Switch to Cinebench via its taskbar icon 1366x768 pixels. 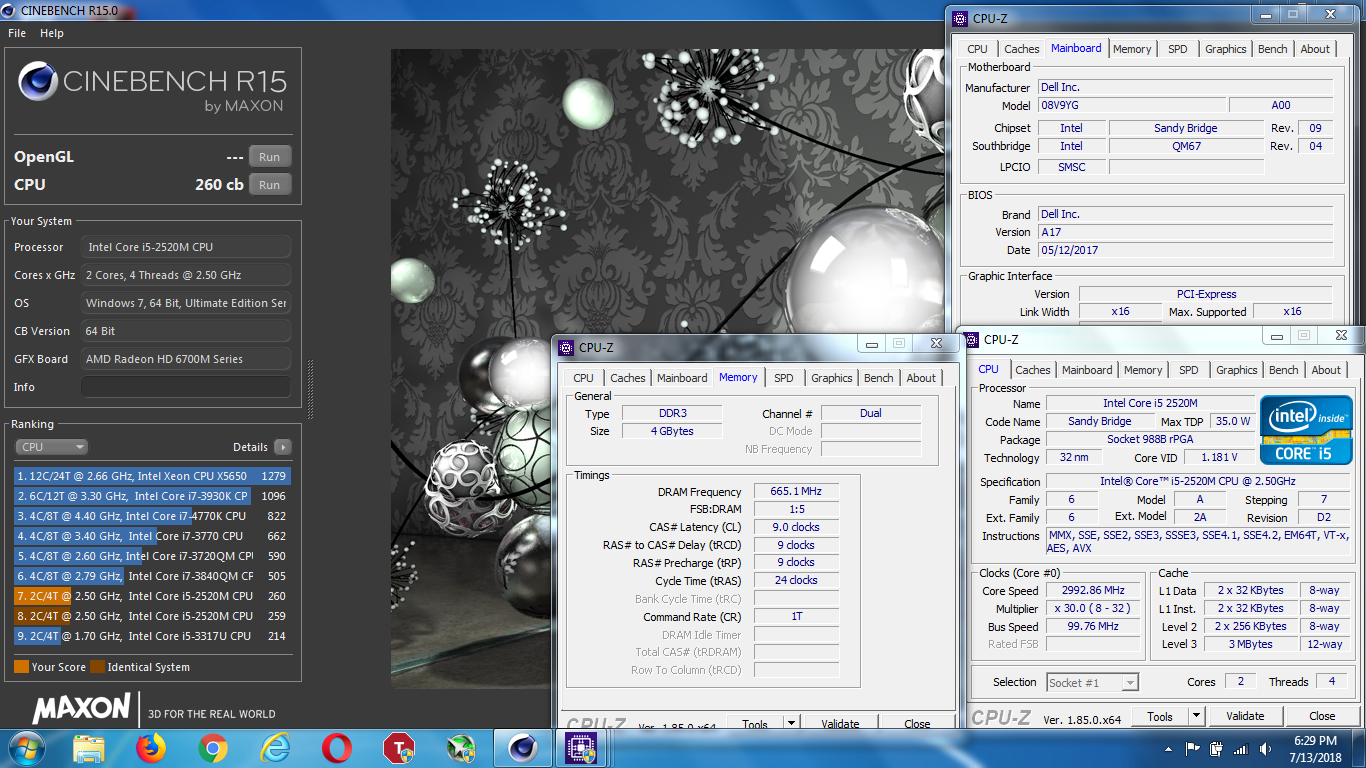point(522,748)
